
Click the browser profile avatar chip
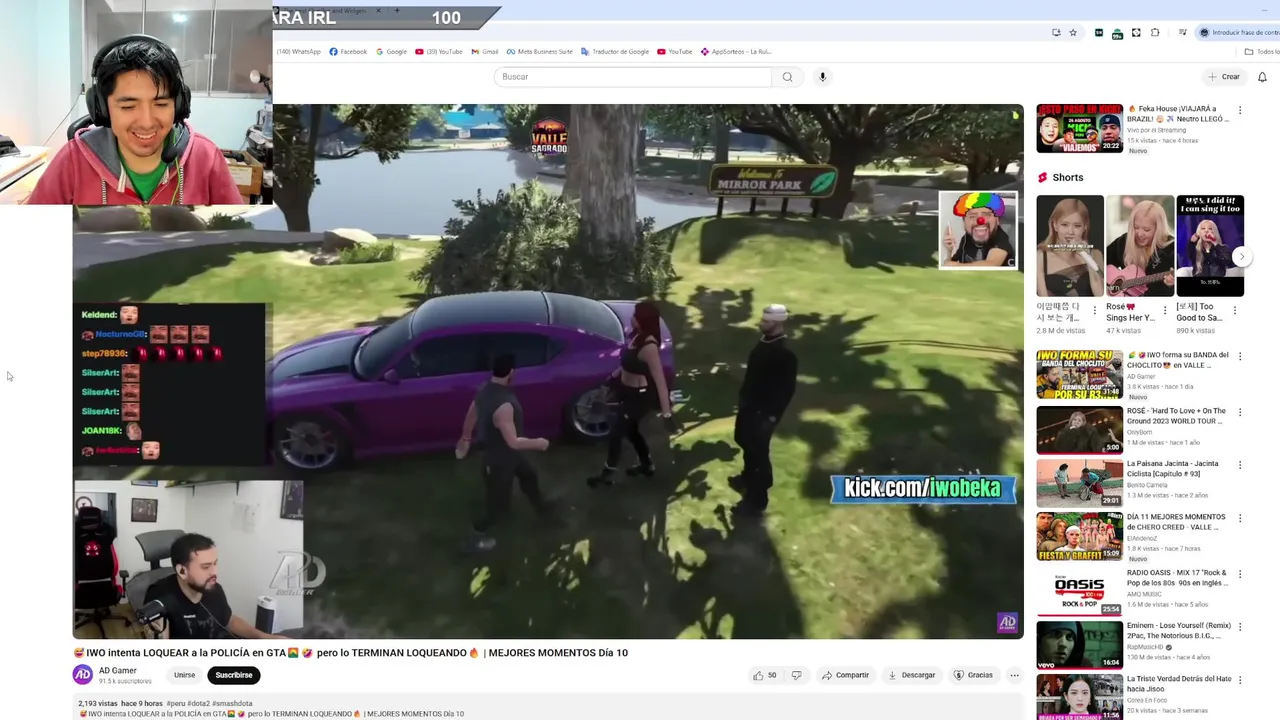coord(1239,33)
